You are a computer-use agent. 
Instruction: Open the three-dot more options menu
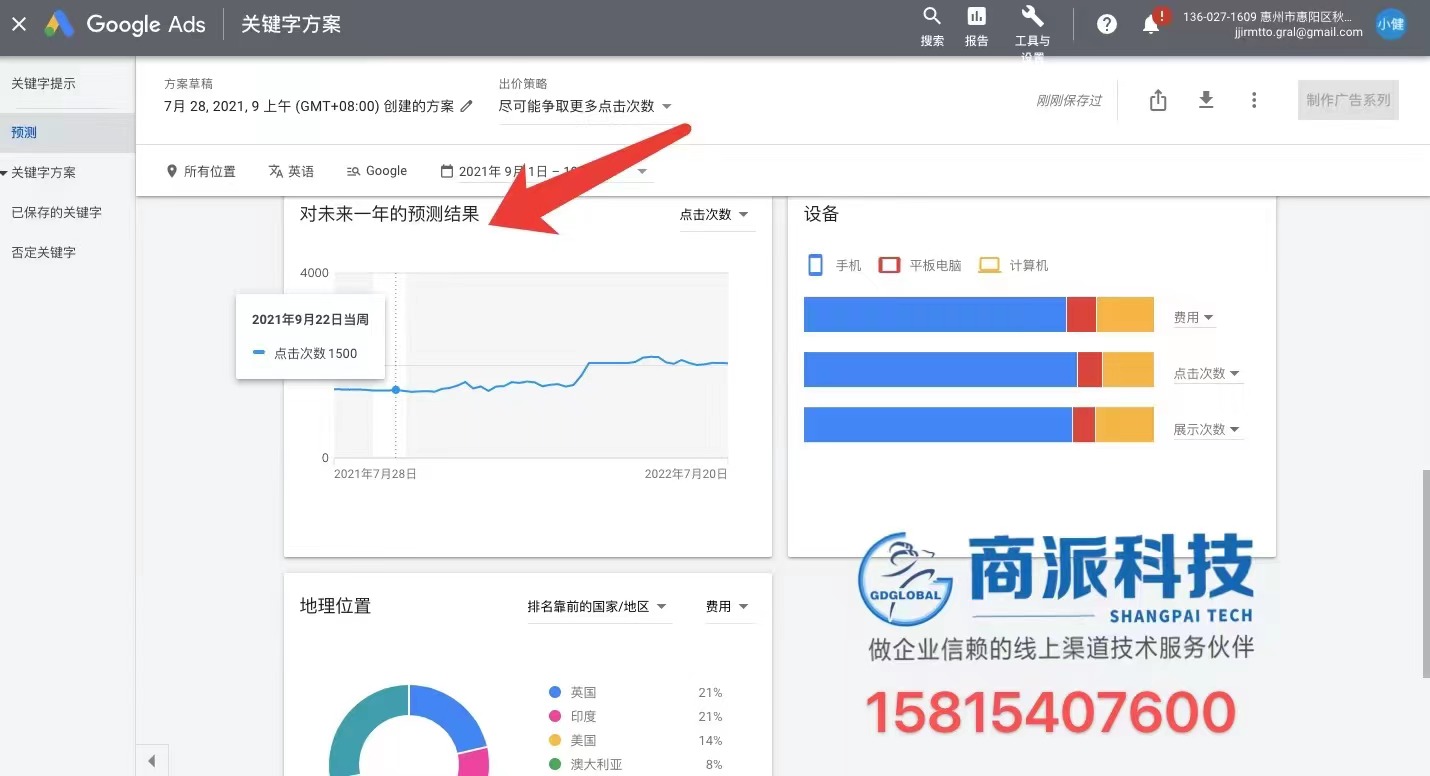(x=1254, y=100)
